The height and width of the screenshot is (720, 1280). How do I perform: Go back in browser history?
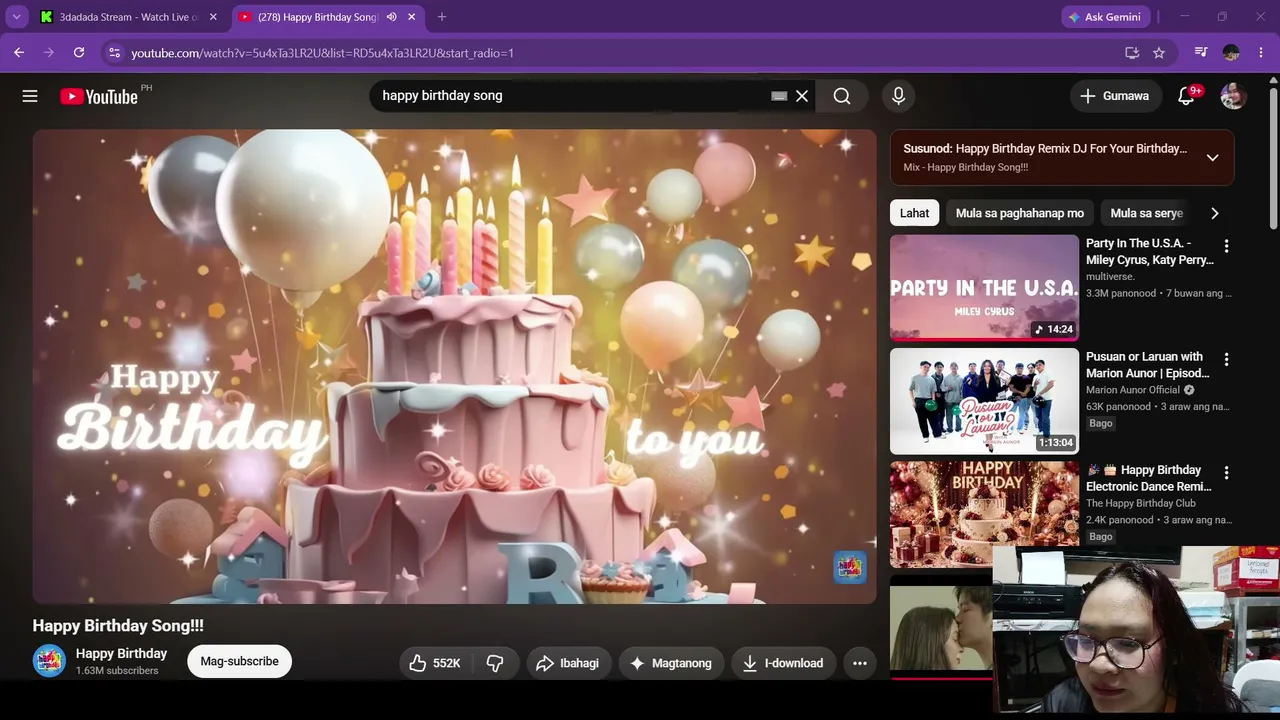19,53
